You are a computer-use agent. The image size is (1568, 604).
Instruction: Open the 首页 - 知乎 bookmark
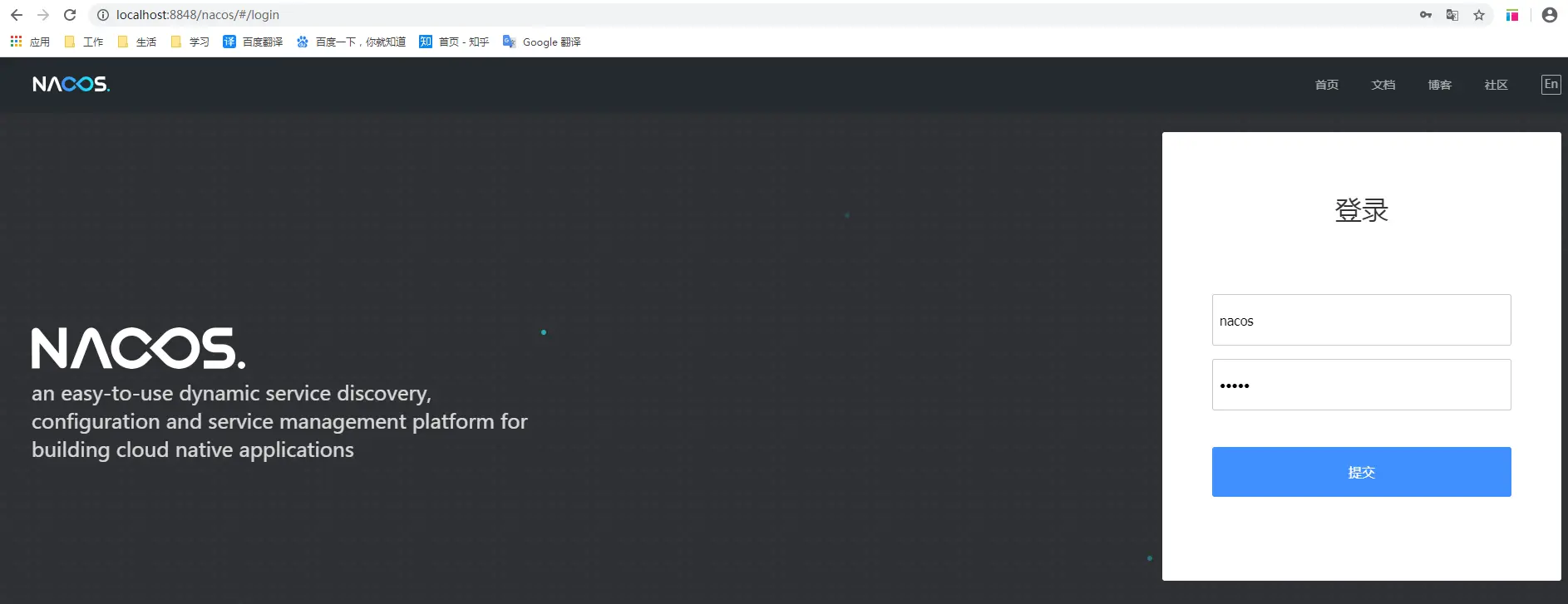[x=454, y=42]
